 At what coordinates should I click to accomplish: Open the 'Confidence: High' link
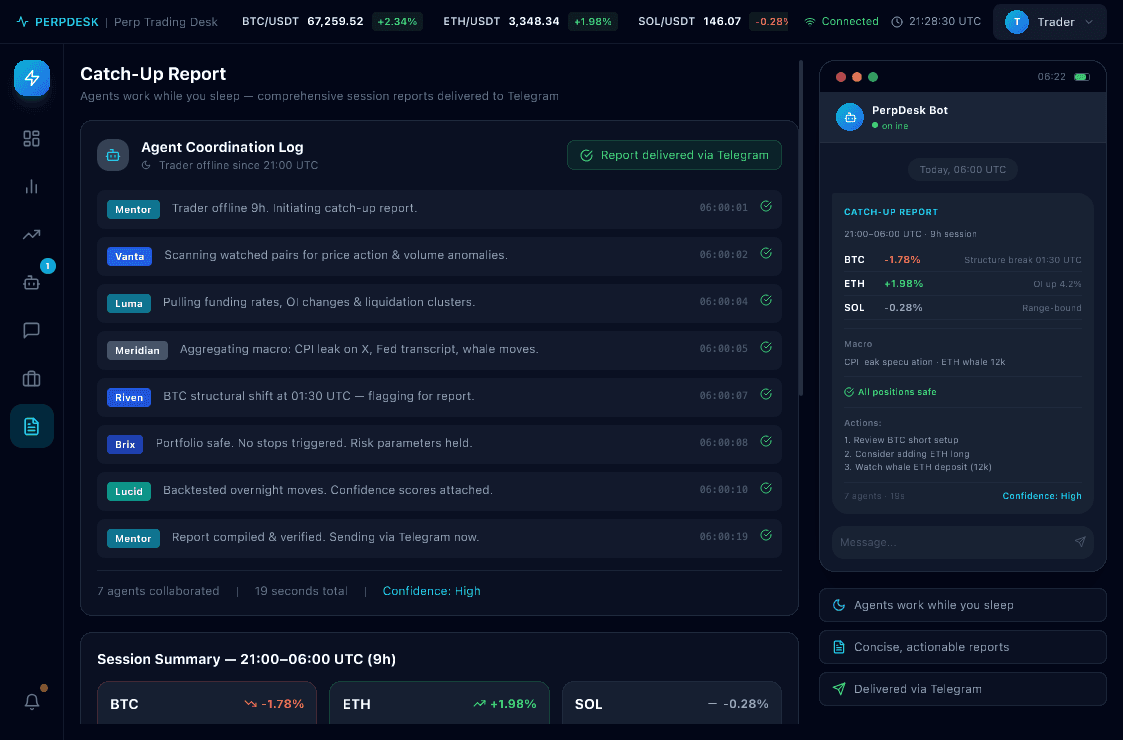(431, 591)
